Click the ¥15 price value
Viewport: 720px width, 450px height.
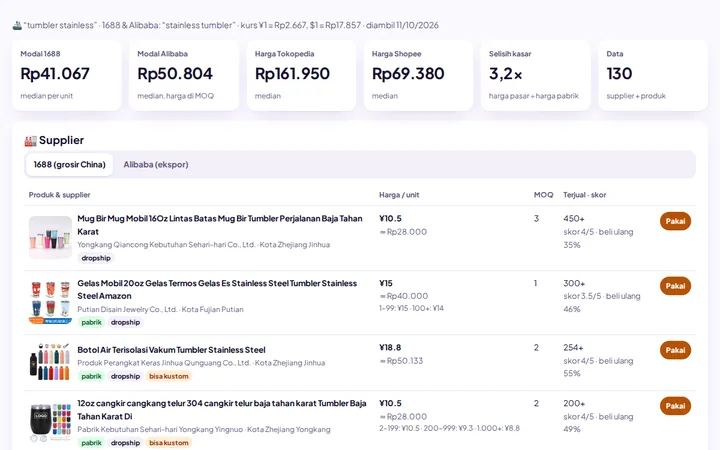386,283
